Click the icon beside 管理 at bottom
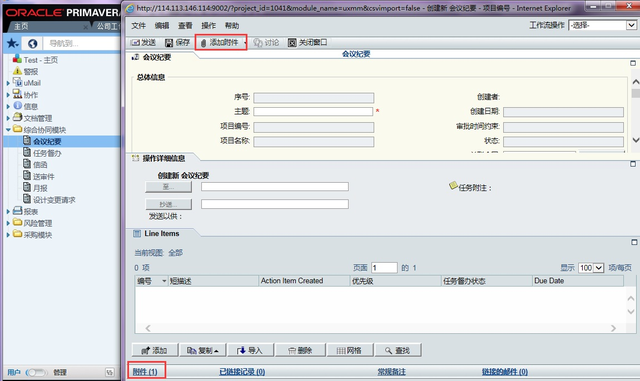Screen dimensions: 640x381 coord(109,372)
